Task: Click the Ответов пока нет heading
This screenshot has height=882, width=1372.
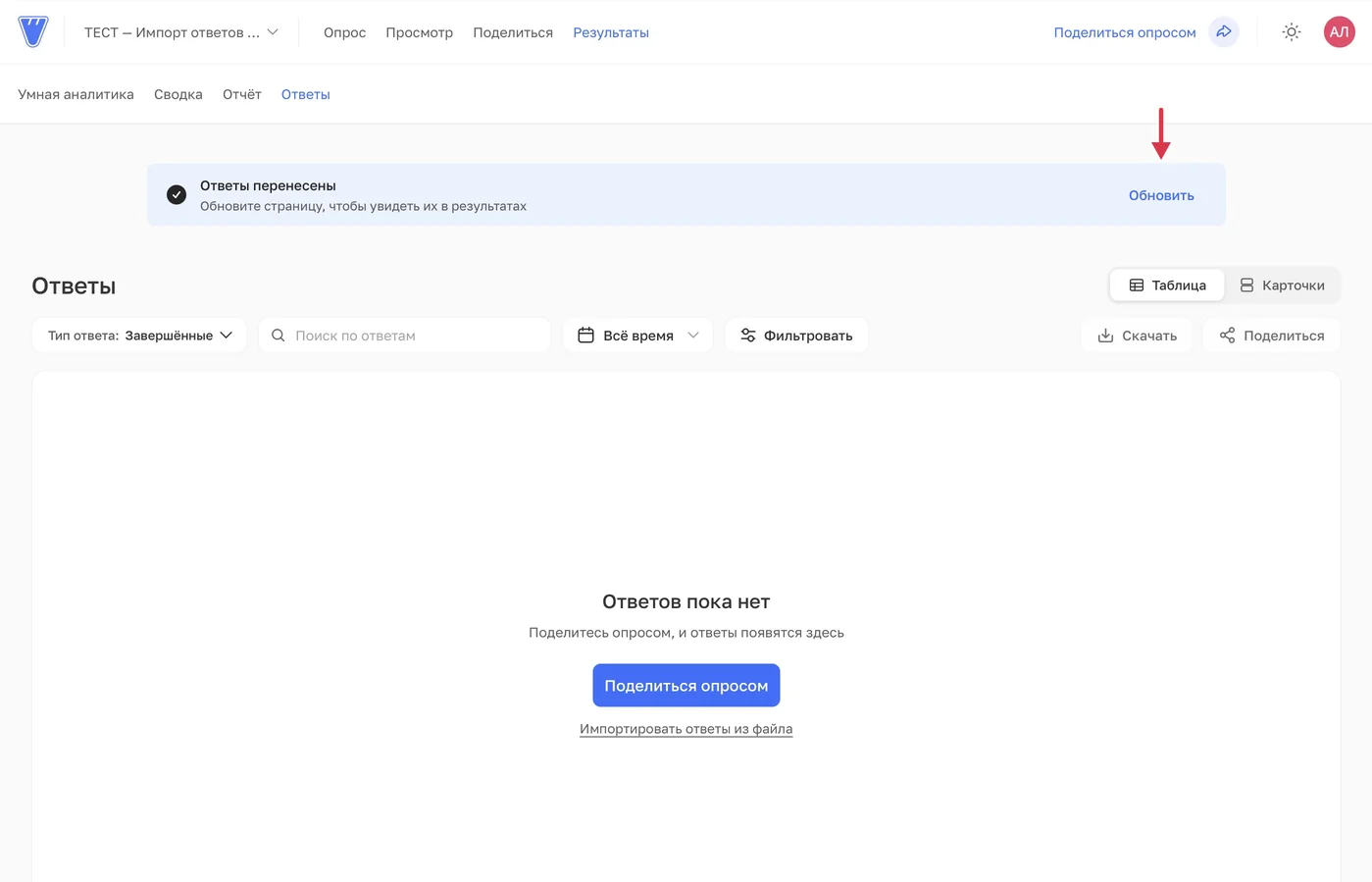Action: pyautogui.click(x=686, y=601)
